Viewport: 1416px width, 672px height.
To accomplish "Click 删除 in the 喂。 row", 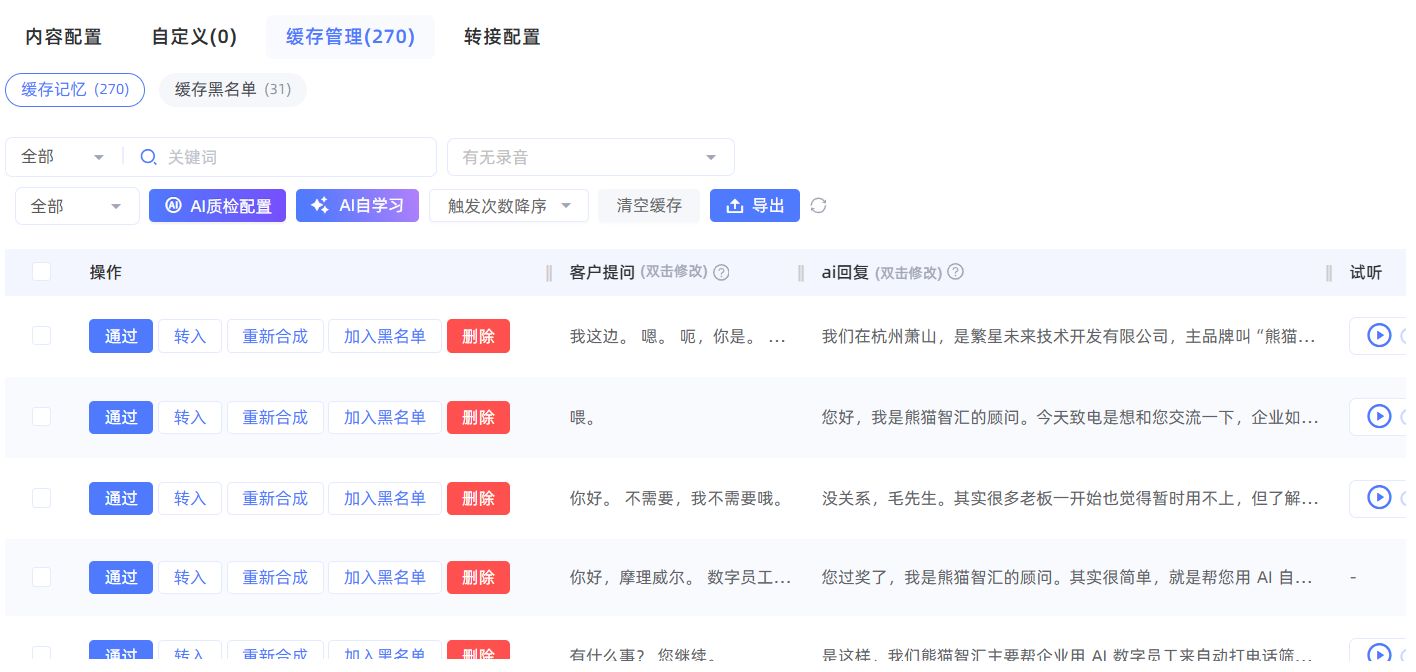I will tap(478, 417).
